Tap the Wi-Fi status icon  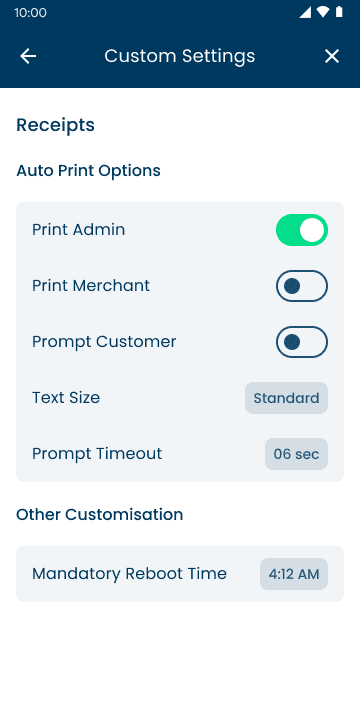[x=323, y=12]
